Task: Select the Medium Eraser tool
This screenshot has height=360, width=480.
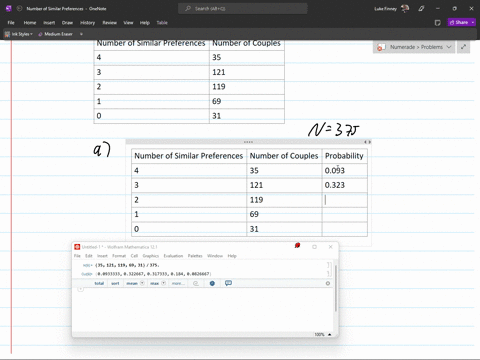Action: [55, 34]
